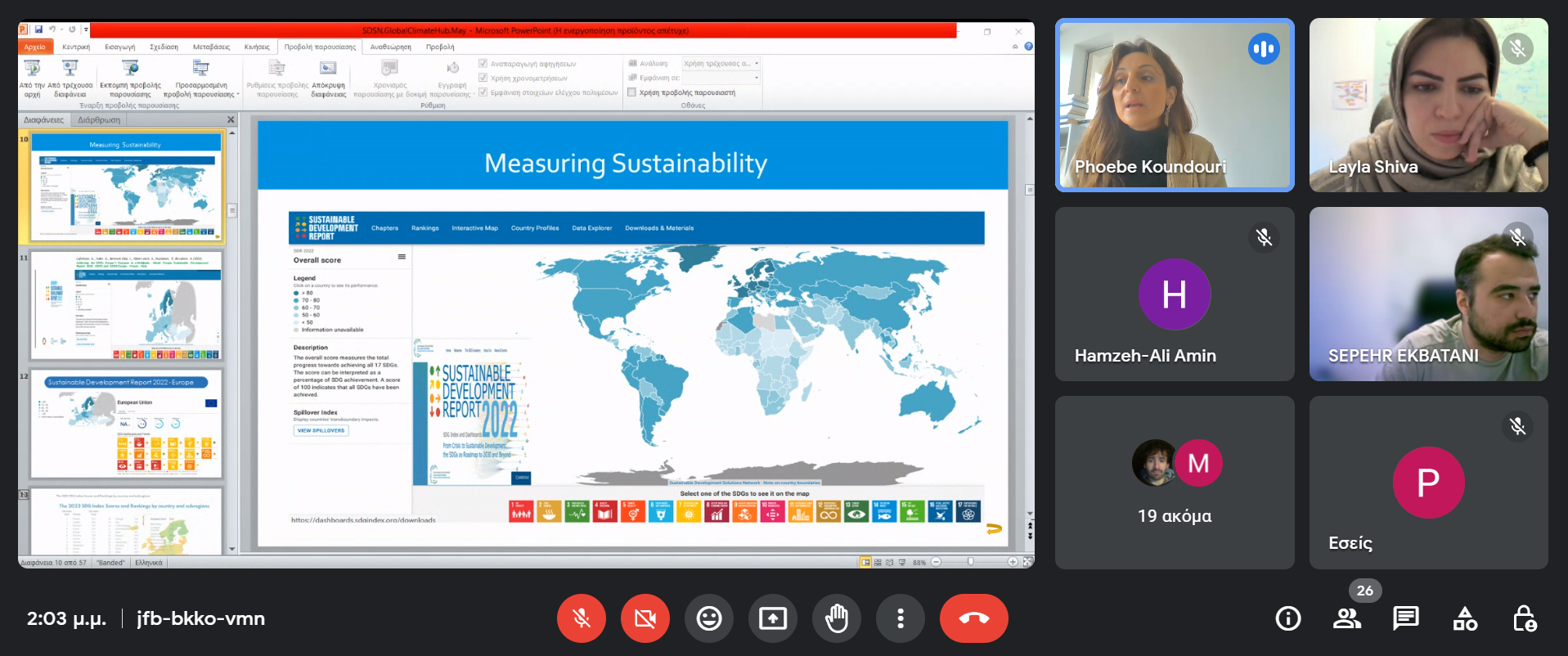This screenshot has height=656, width=1568.
Task: Adjust the PowerPoint zoom slider
Action: click(971, 562)
